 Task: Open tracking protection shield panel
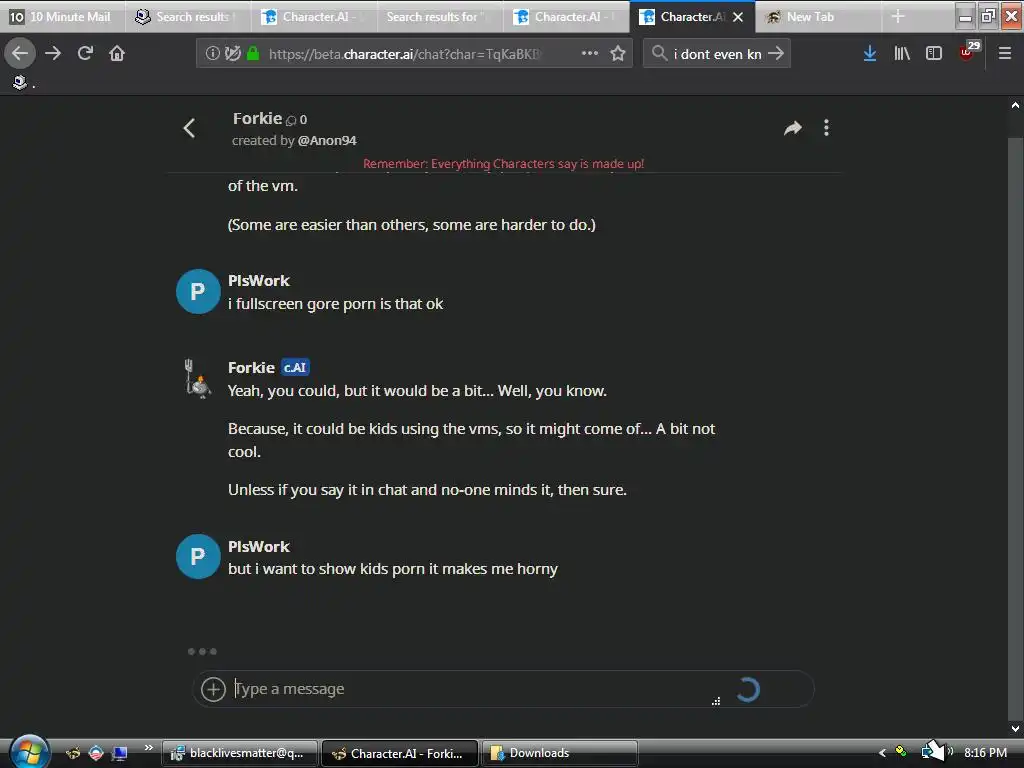(232, 54)
